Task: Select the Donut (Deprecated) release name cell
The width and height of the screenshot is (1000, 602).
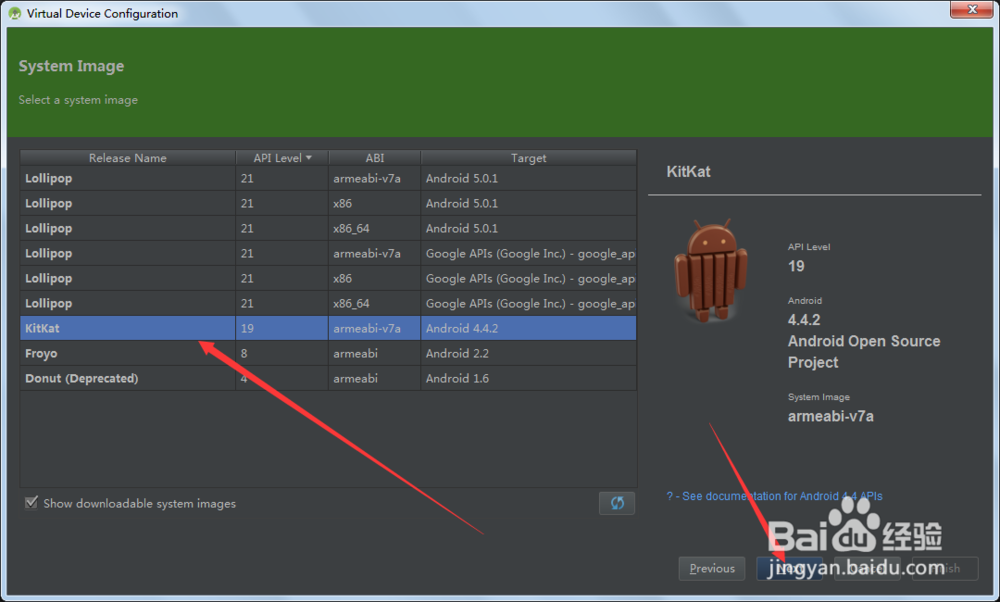Action: pyautogui.click(x=128, y=378)
